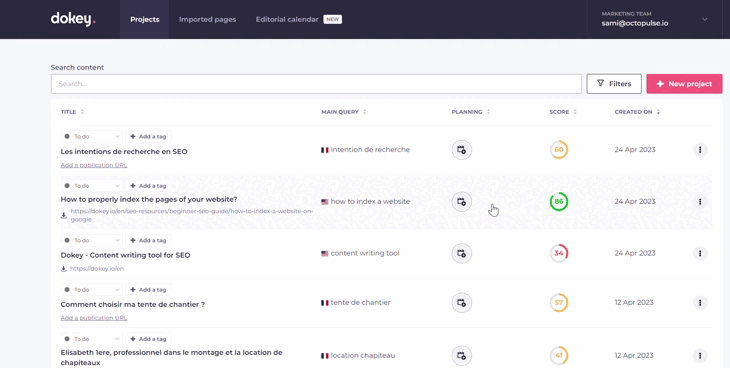Screen dimensions: 730x368
Task: Add a publication URL for 'Comment choisir ma tente'
Action: click(x=94, y=318)
